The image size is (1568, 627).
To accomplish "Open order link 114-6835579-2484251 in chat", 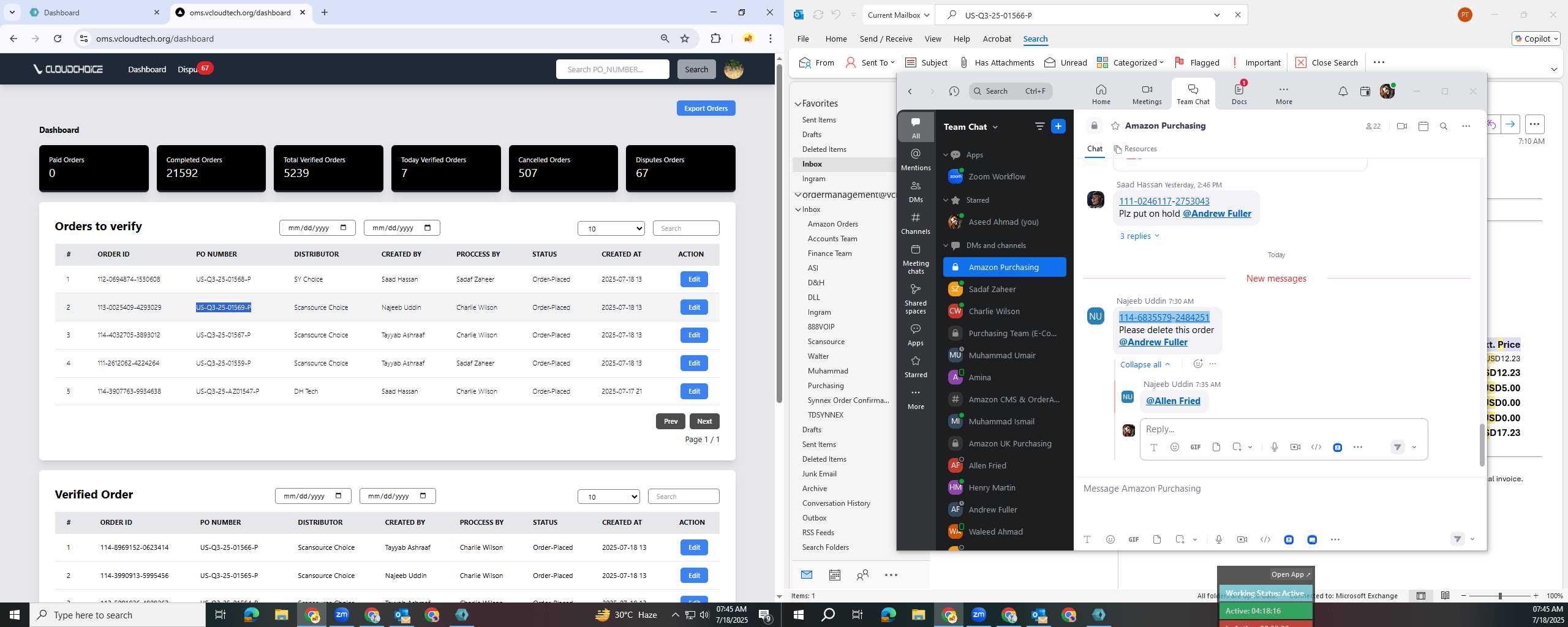I will (x=1164, y=317).
